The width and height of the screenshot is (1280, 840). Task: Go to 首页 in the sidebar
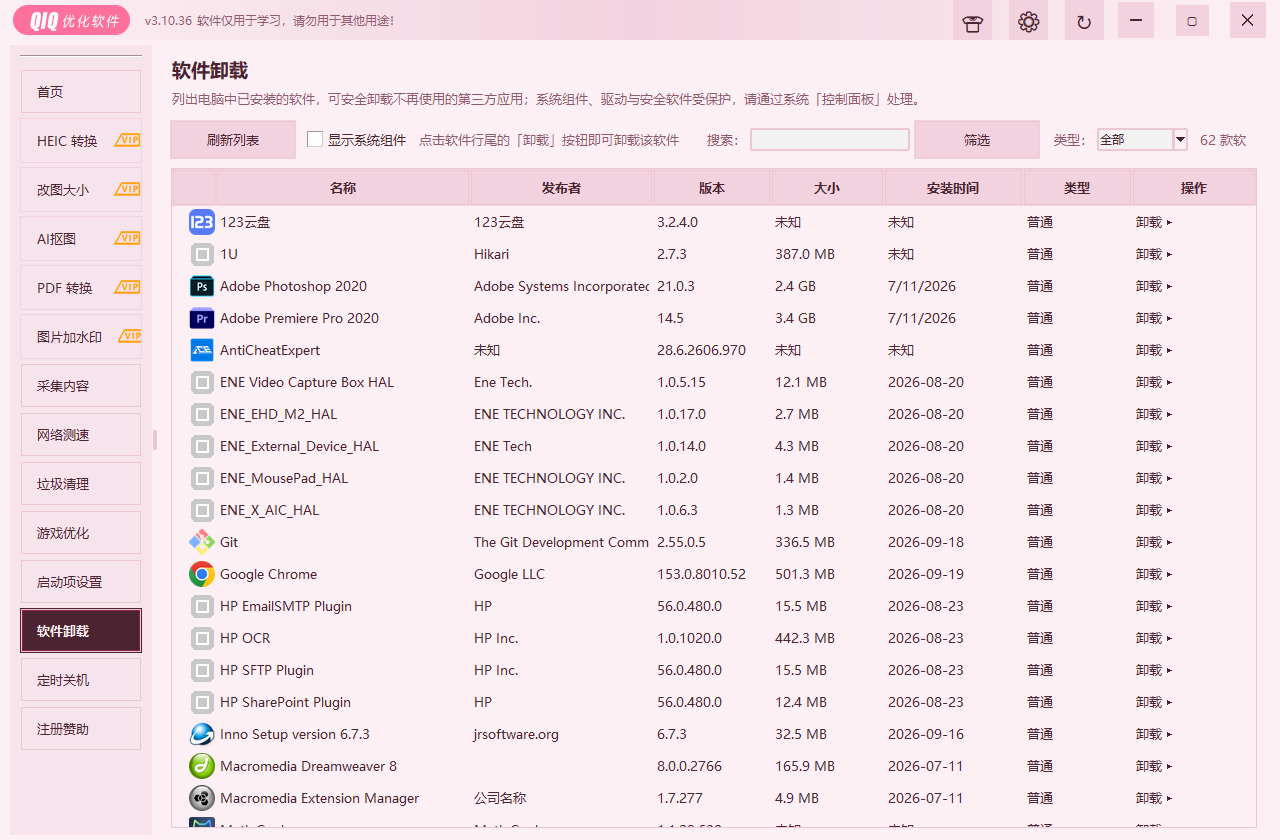click(x=81, y=91)
